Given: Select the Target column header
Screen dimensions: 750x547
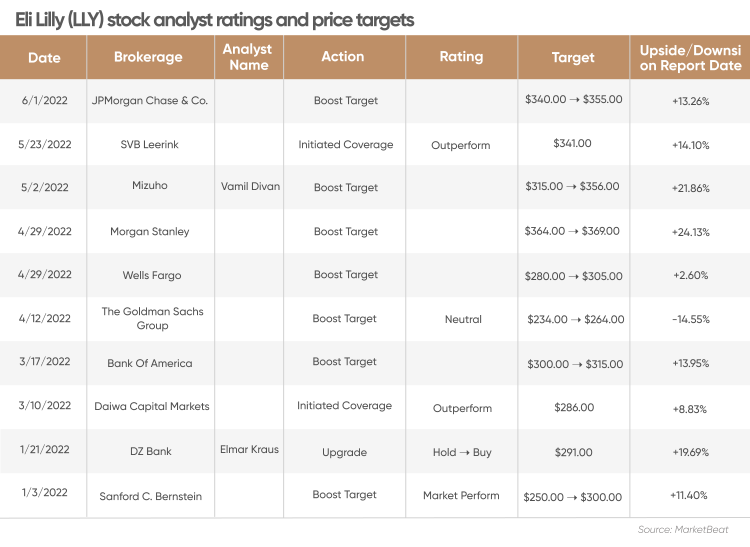Looking at the screenshot, I should pos(573,57).
